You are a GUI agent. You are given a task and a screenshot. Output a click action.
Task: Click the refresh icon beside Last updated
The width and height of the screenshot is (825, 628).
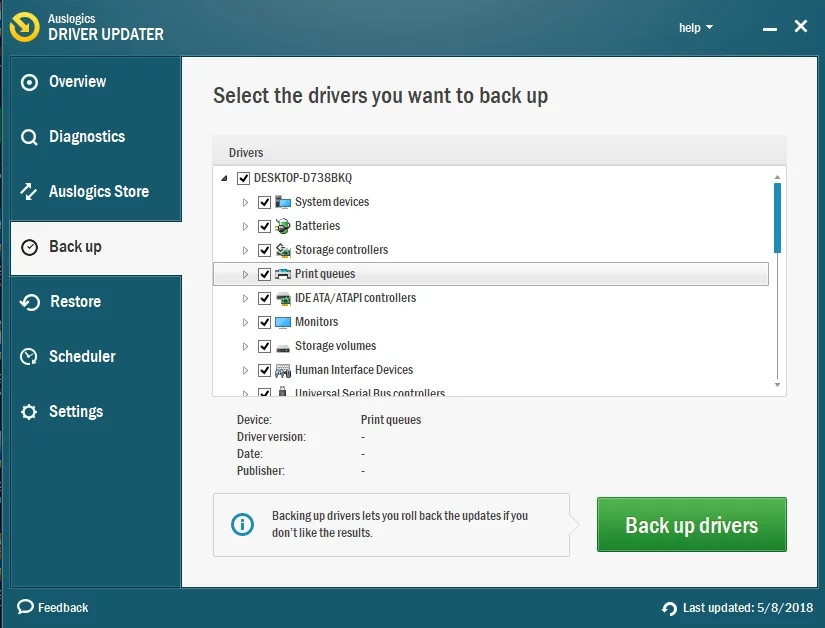pyautogui.click(x=669, y=609)
